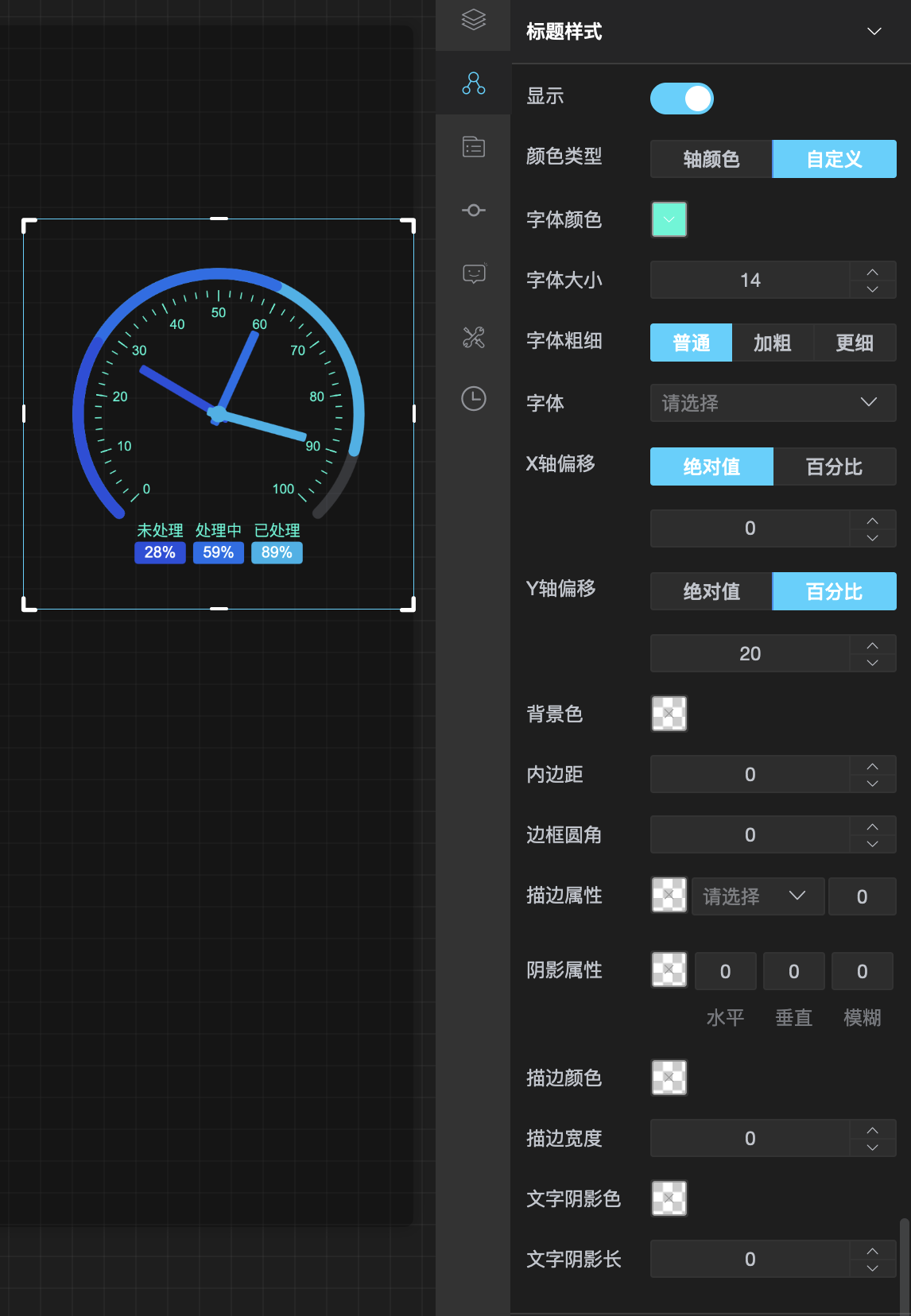Click the X轴偏移 value field
Viewport: 911px width, 1316px height.
coord(750,528)
